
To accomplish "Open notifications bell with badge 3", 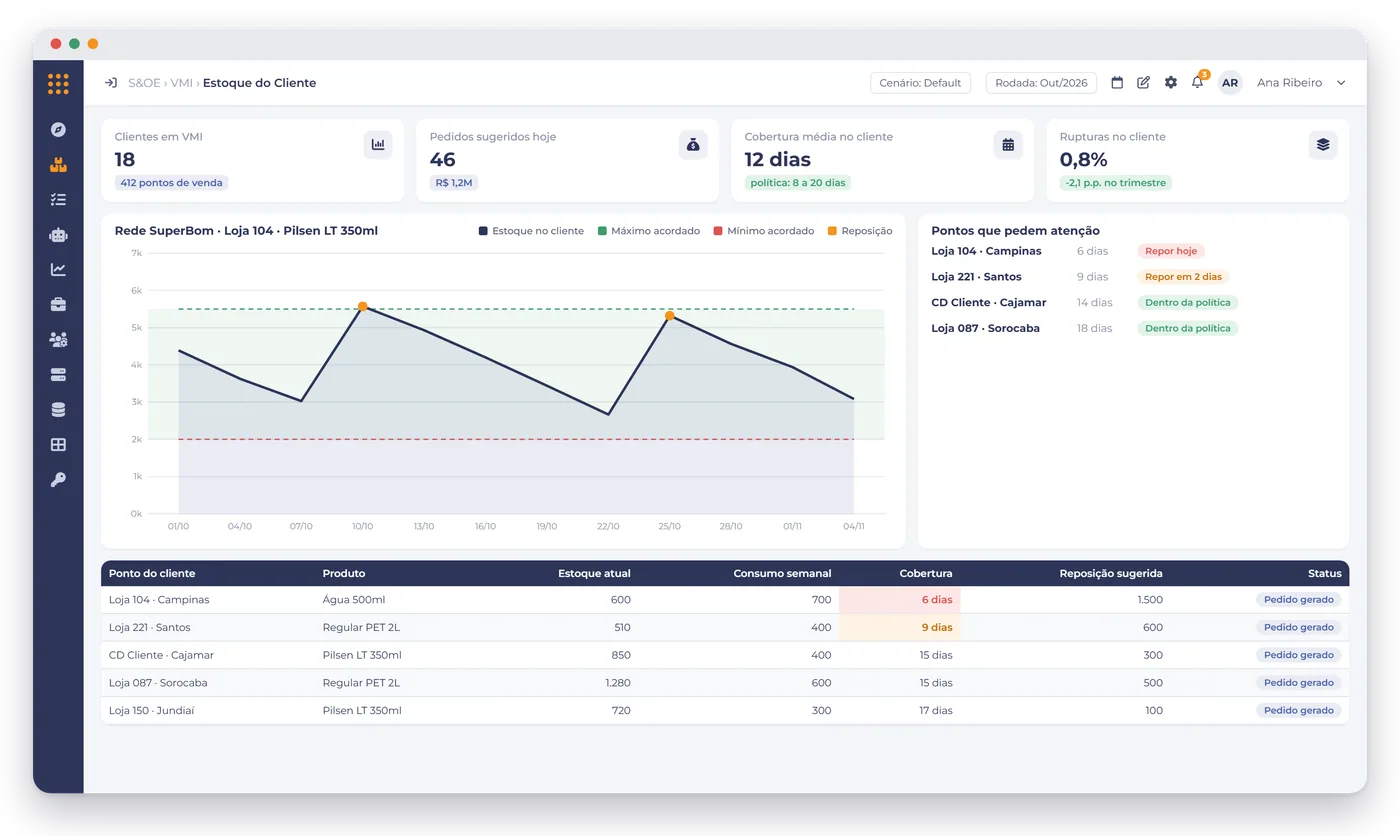I will pos(1198,82).
